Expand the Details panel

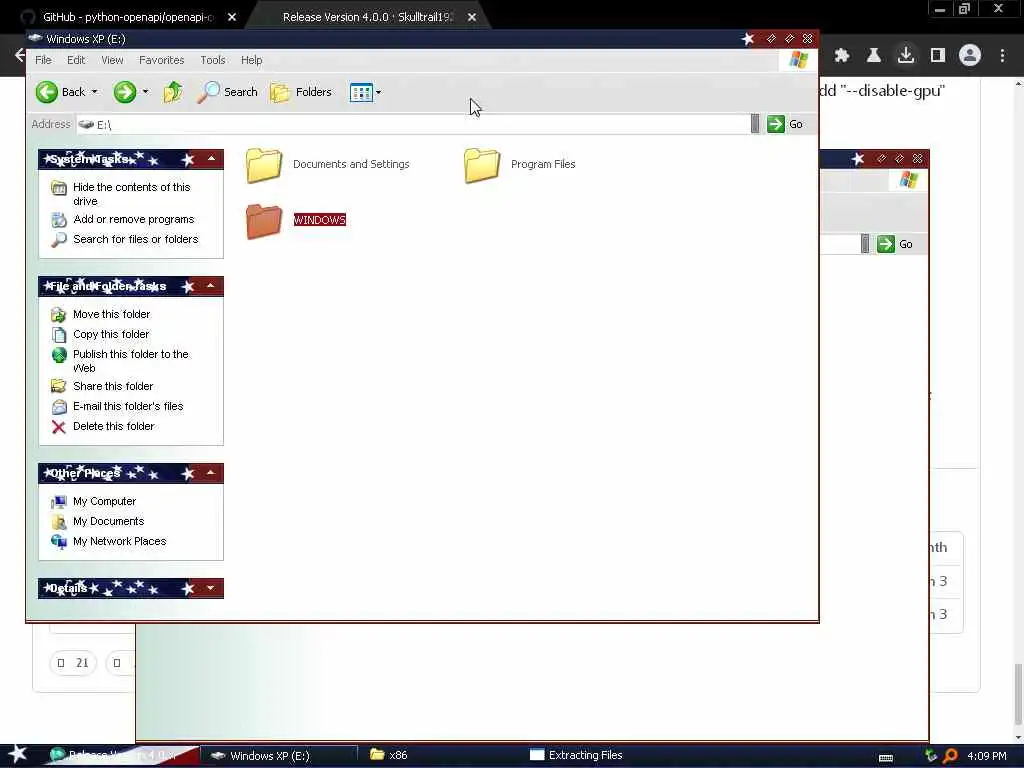[211, 588]
